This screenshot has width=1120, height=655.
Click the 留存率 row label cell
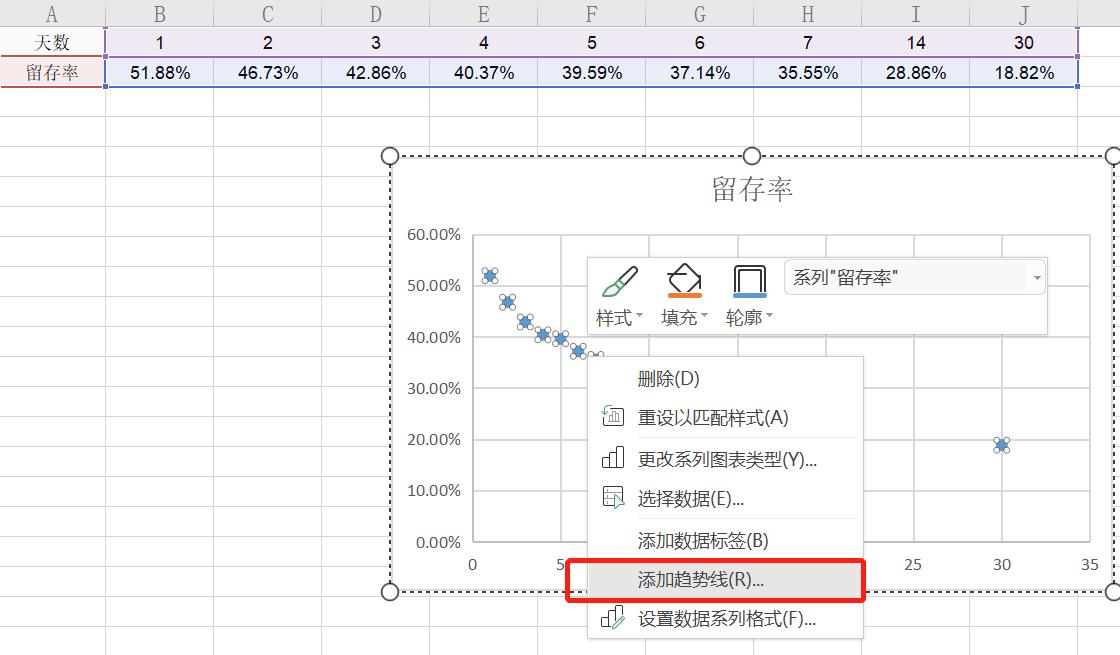click(52, 73)
